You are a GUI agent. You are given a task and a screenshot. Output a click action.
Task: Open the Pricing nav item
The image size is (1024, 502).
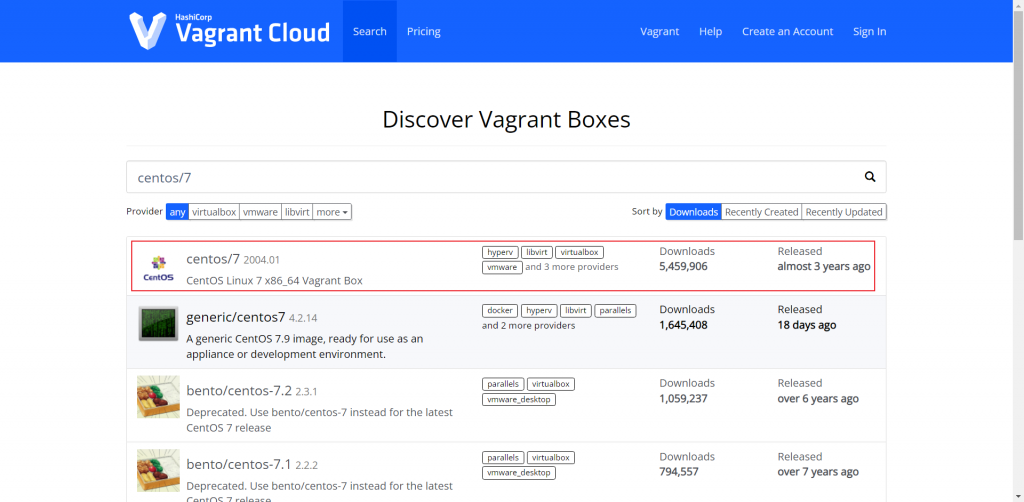pos(424,31)
